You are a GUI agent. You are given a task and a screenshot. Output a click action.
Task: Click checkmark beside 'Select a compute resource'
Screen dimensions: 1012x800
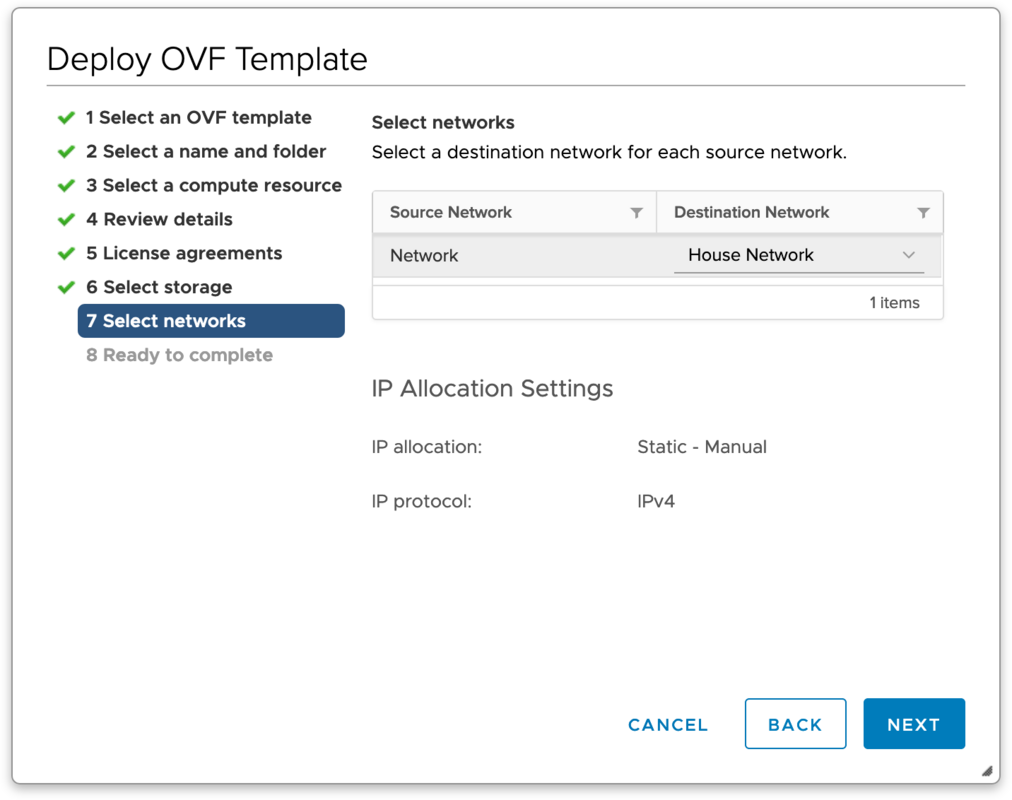click(x=66, y=185)
